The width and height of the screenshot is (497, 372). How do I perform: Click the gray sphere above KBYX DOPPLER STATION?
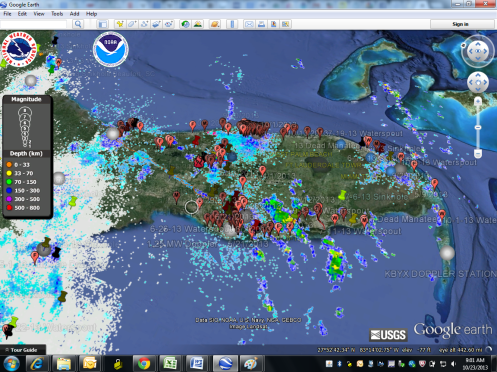(447, 253)
